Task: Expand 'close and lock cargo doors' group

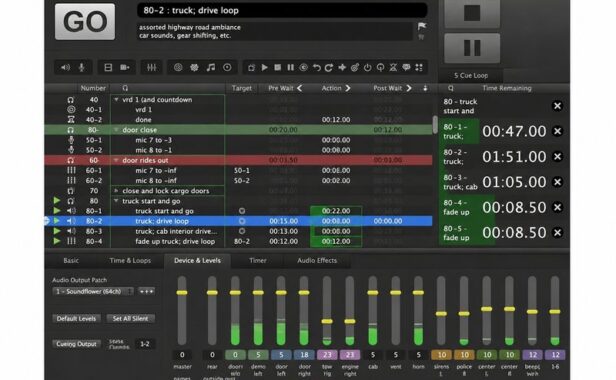Action: click(116, 191)
